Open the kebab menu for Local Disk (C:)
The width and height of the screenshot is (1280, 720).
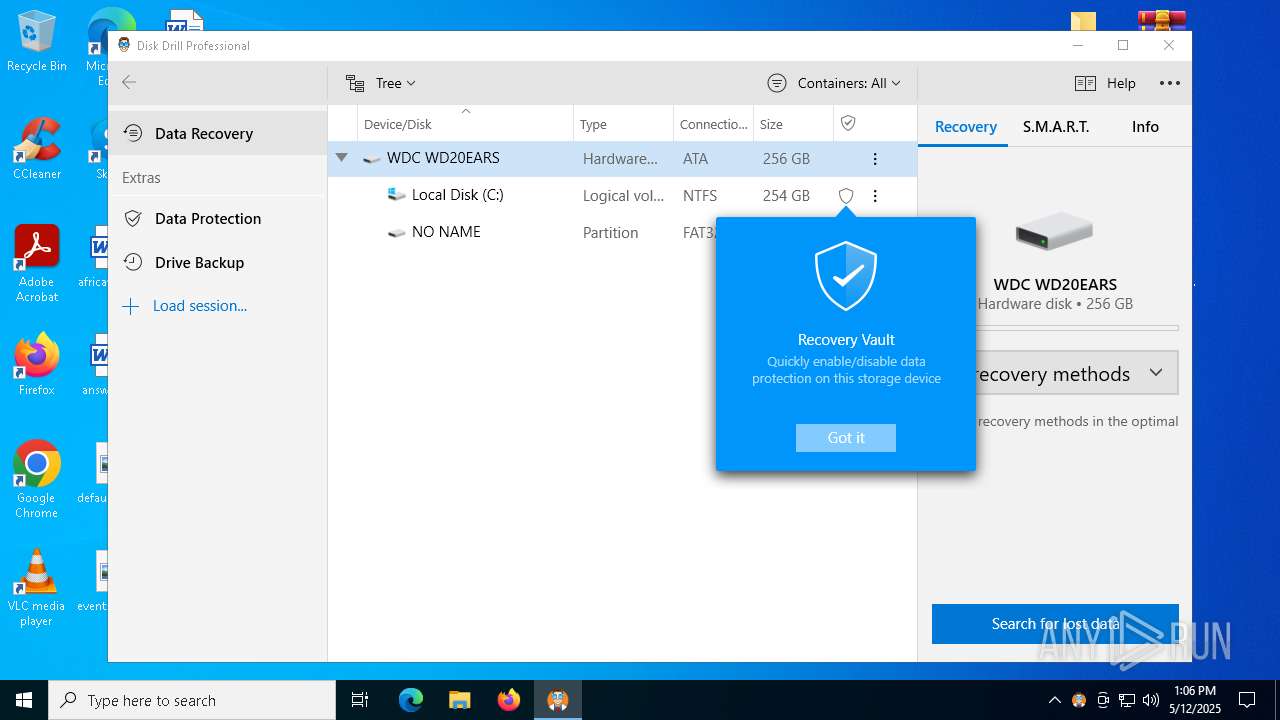point(875,196)
